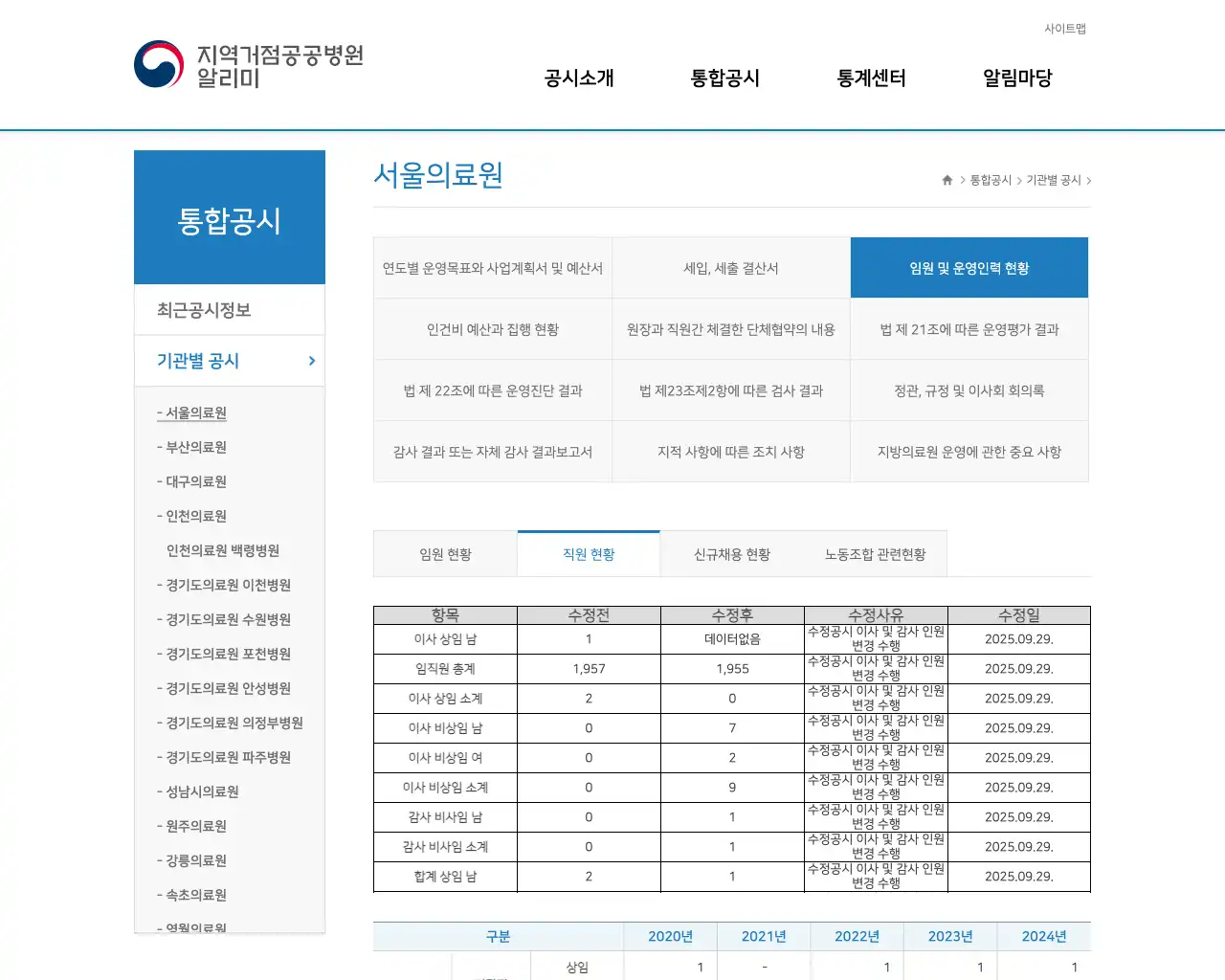Switch to the 신규채용 현황 tab

[732, 553]
